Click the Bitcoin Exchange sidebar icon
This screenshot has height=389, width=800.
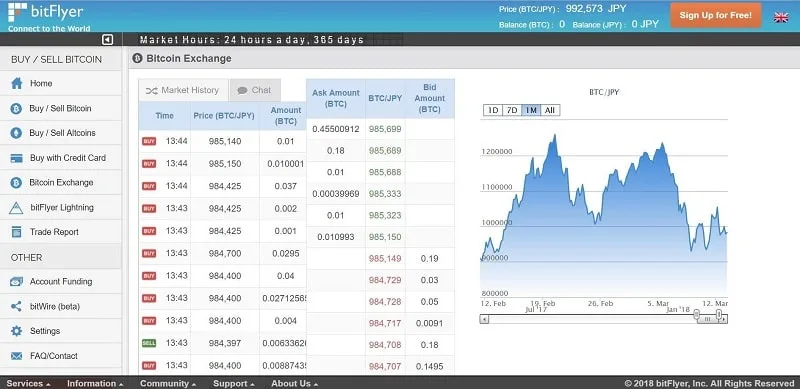pyautogui.click(x=16, y=183)
